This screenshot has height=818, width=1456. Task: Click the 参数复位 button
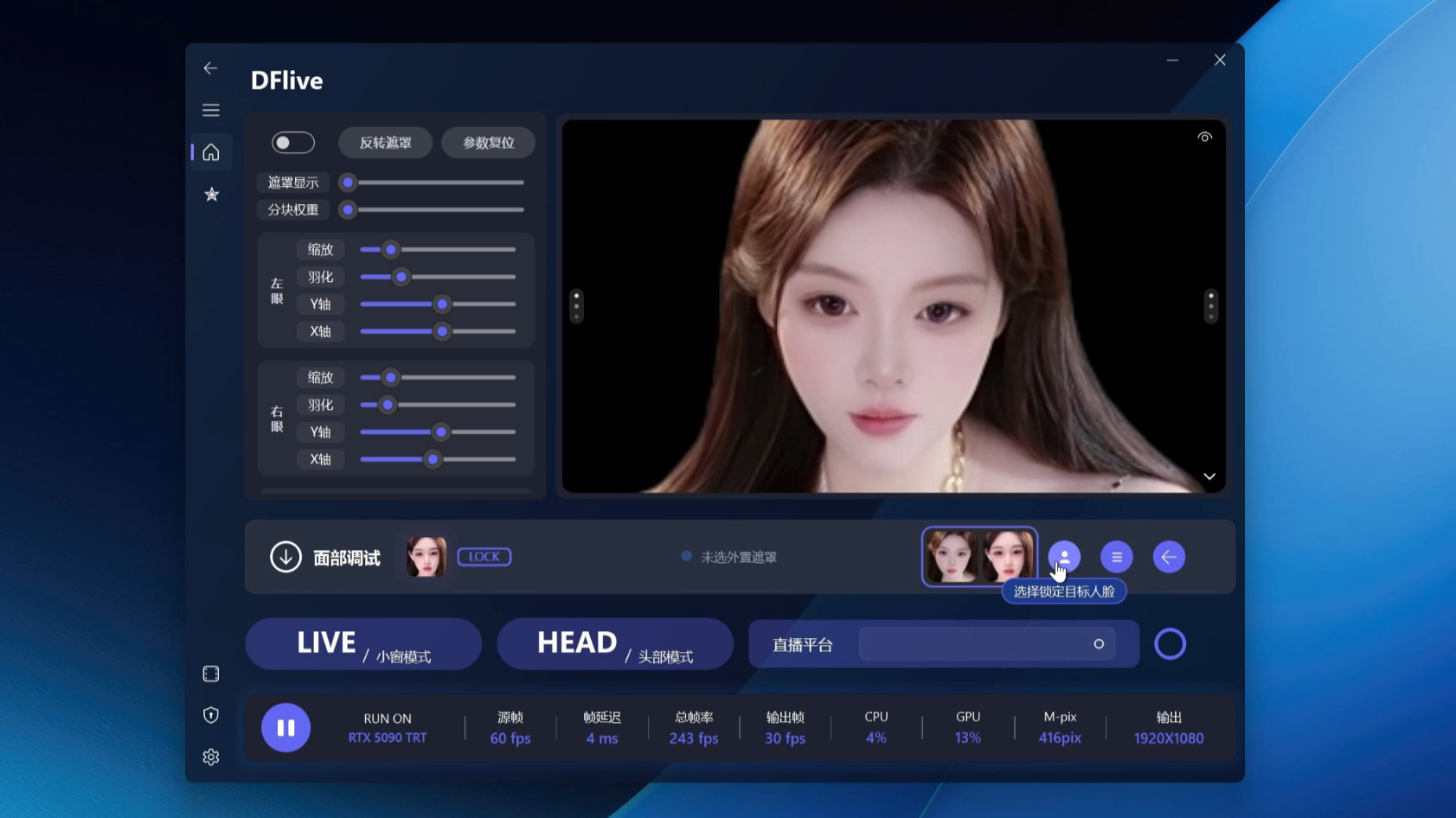click(488, 143)
